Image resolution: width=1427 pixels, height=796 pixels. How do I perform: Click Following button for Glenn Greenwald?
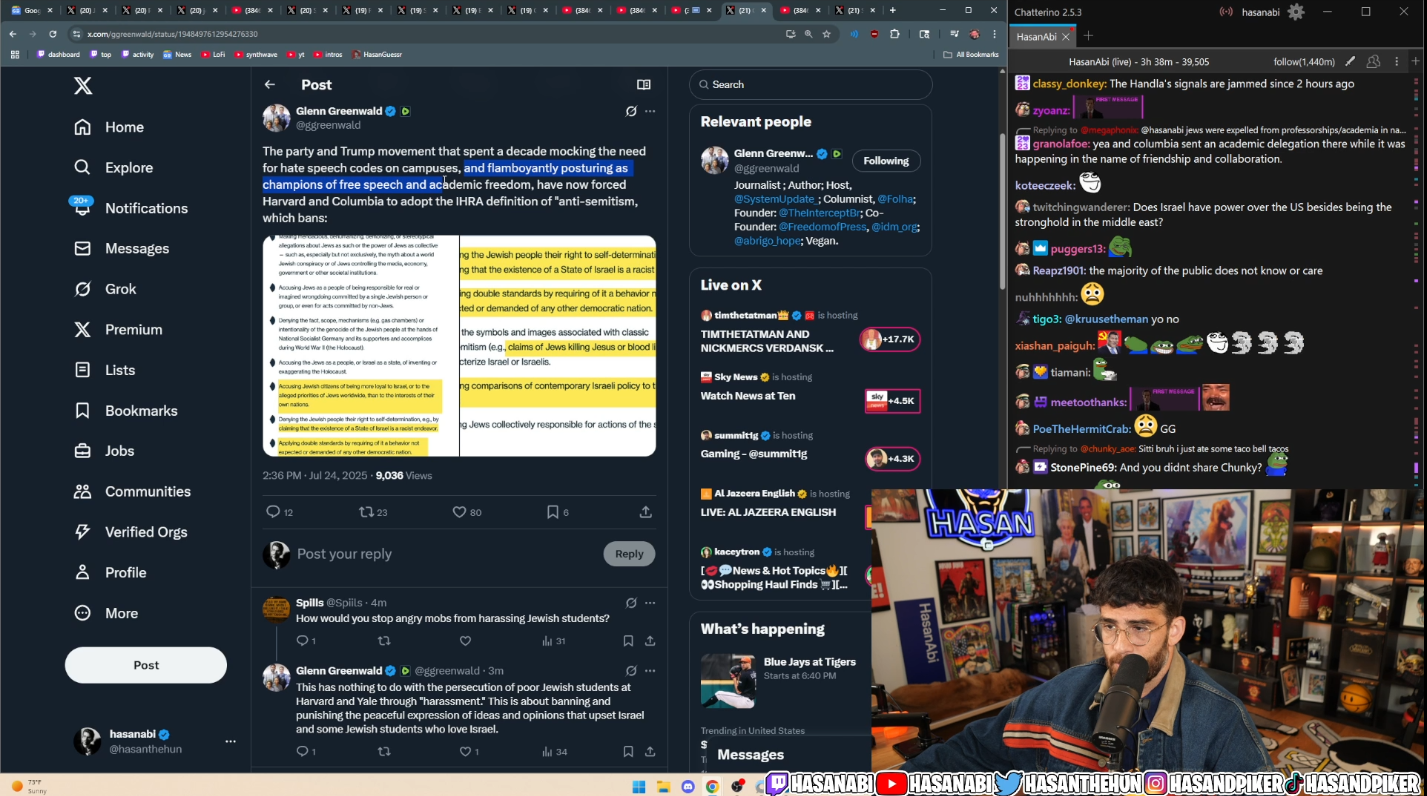click(x=886, y=161)
